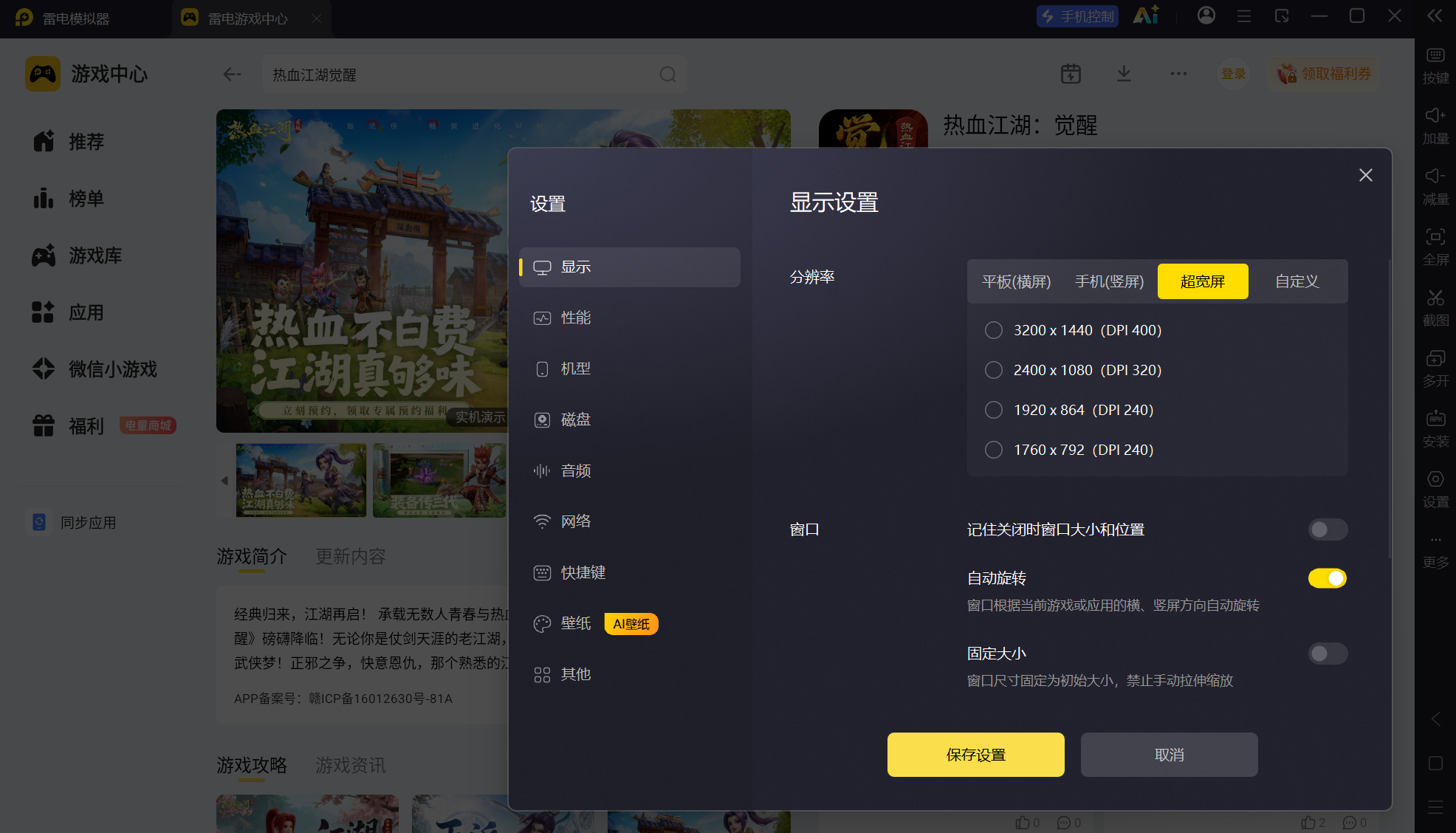Screen dimensions: 1456x833
Task: Open 榜单 in game center sidebar
Action: [69, 198]
